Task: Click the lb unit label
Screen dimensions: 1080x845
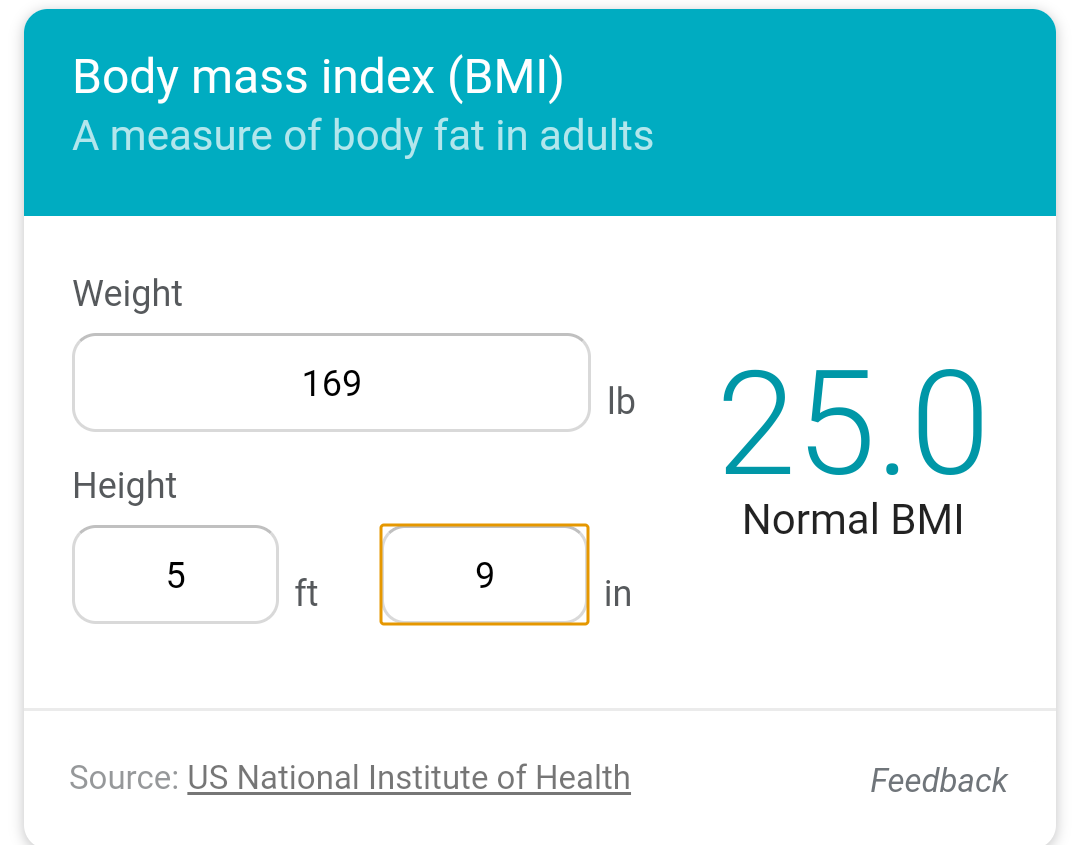Action: [x=621, y=402]
